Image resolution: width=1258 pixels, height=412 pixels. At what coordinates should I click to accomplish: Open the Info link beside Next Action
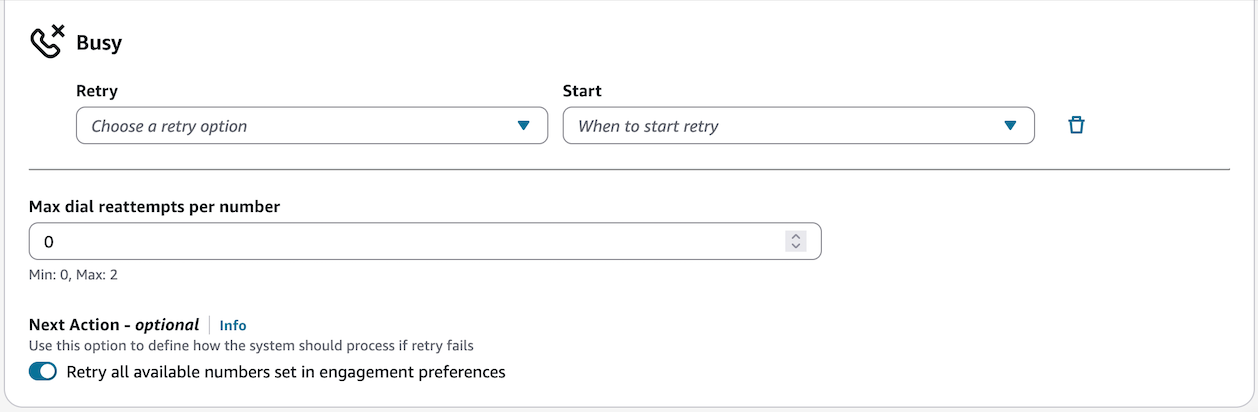coord(233,325)
